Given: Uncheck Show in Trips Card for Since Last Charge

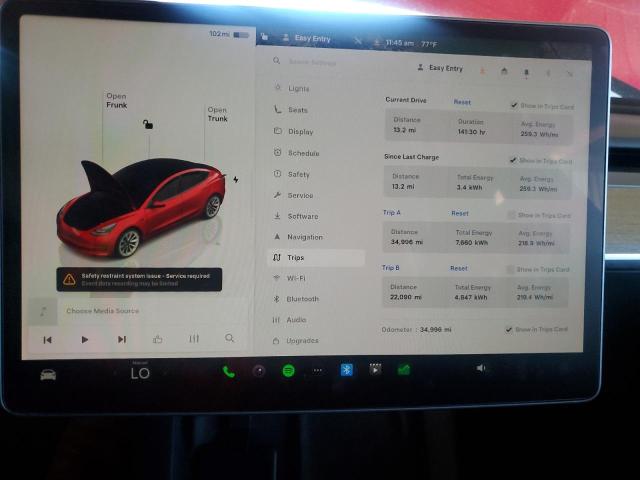Looking at the screenshot, I should 513,160.
